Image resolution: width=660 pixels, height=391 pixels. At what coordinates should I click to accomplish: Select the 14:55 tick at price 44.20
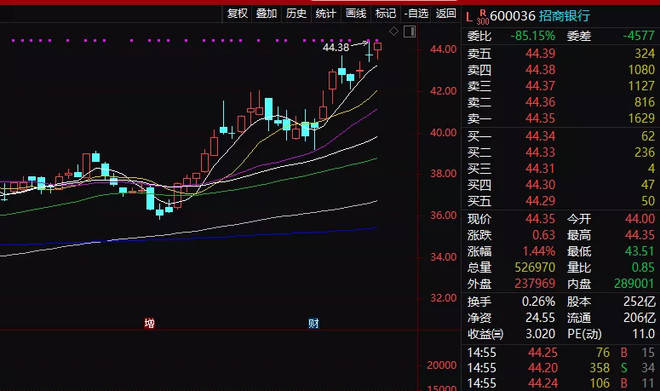[561, 368]
